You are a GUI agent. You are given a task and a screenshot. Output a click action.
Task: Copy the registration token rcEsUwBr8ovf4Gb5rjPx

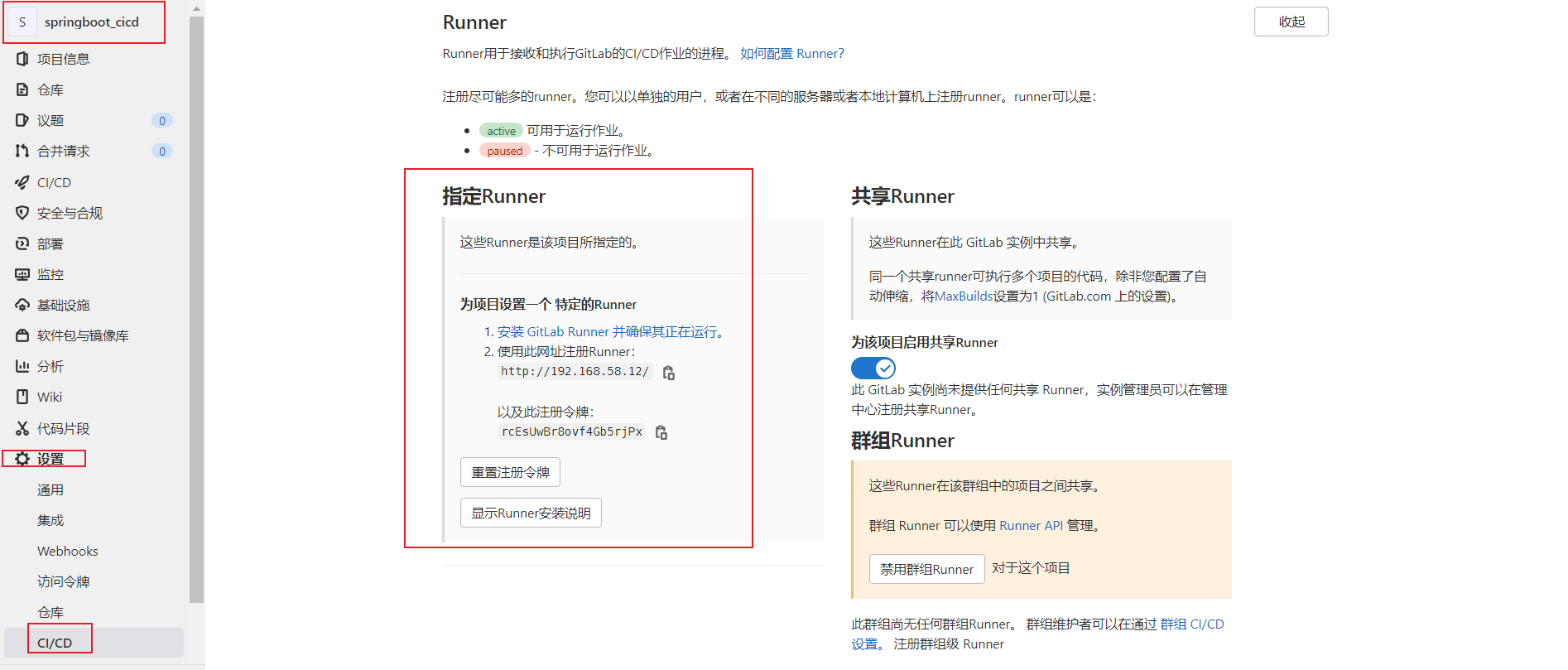coord(661,432)
